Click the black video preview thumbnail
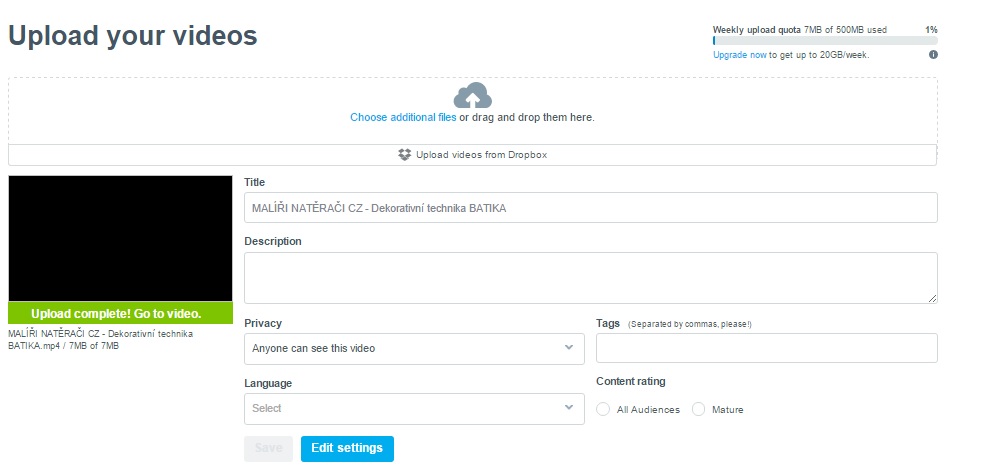The image size is (986, 471). point(120,238)
